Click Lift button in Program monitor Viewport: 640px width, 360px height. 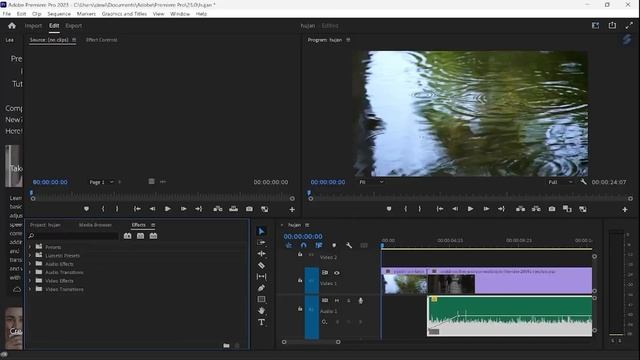click(x=520, y=209)
